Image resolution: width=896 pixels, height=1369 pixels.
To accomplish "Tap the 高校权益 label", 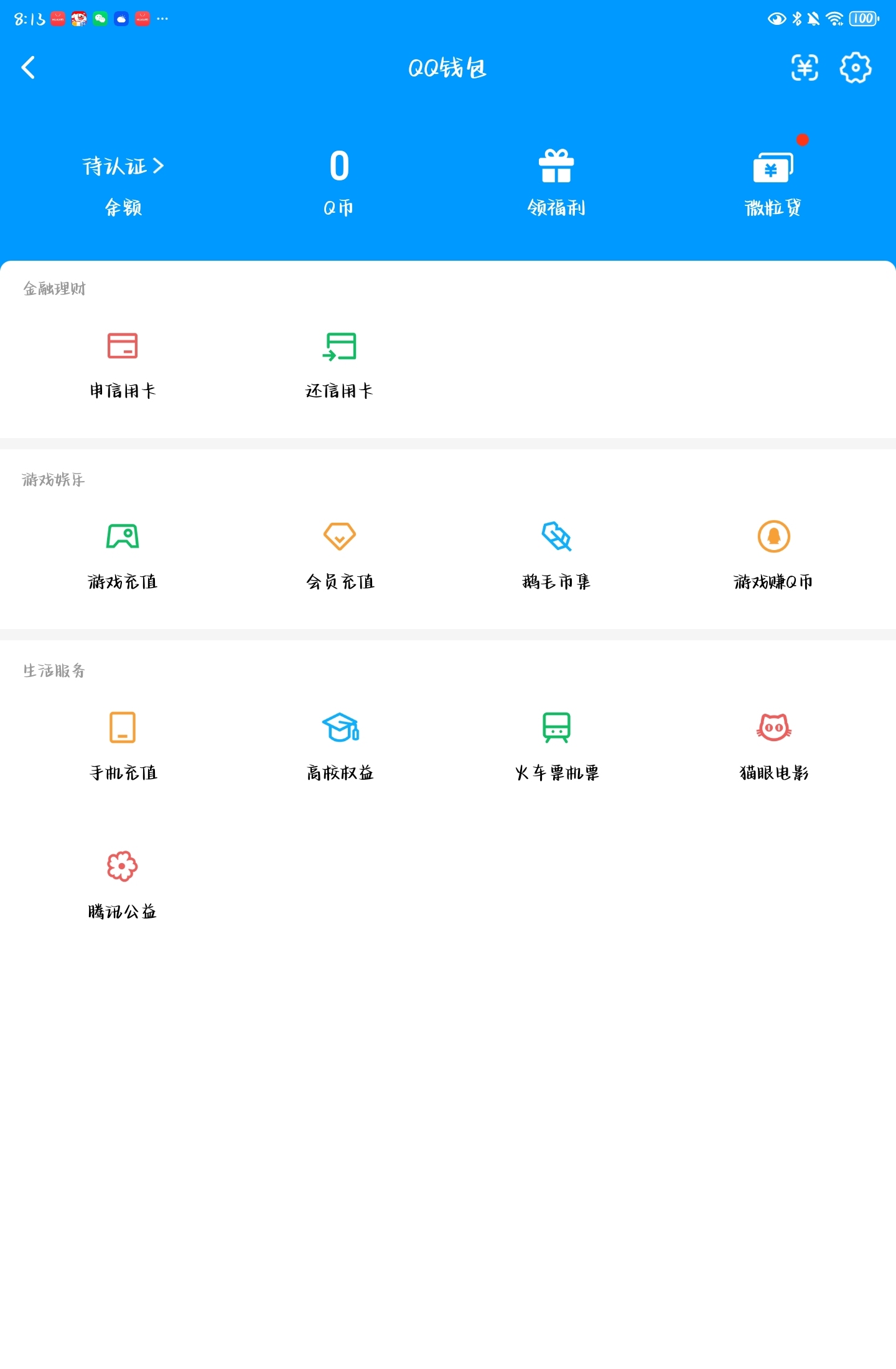I will [x=340, y=773].
